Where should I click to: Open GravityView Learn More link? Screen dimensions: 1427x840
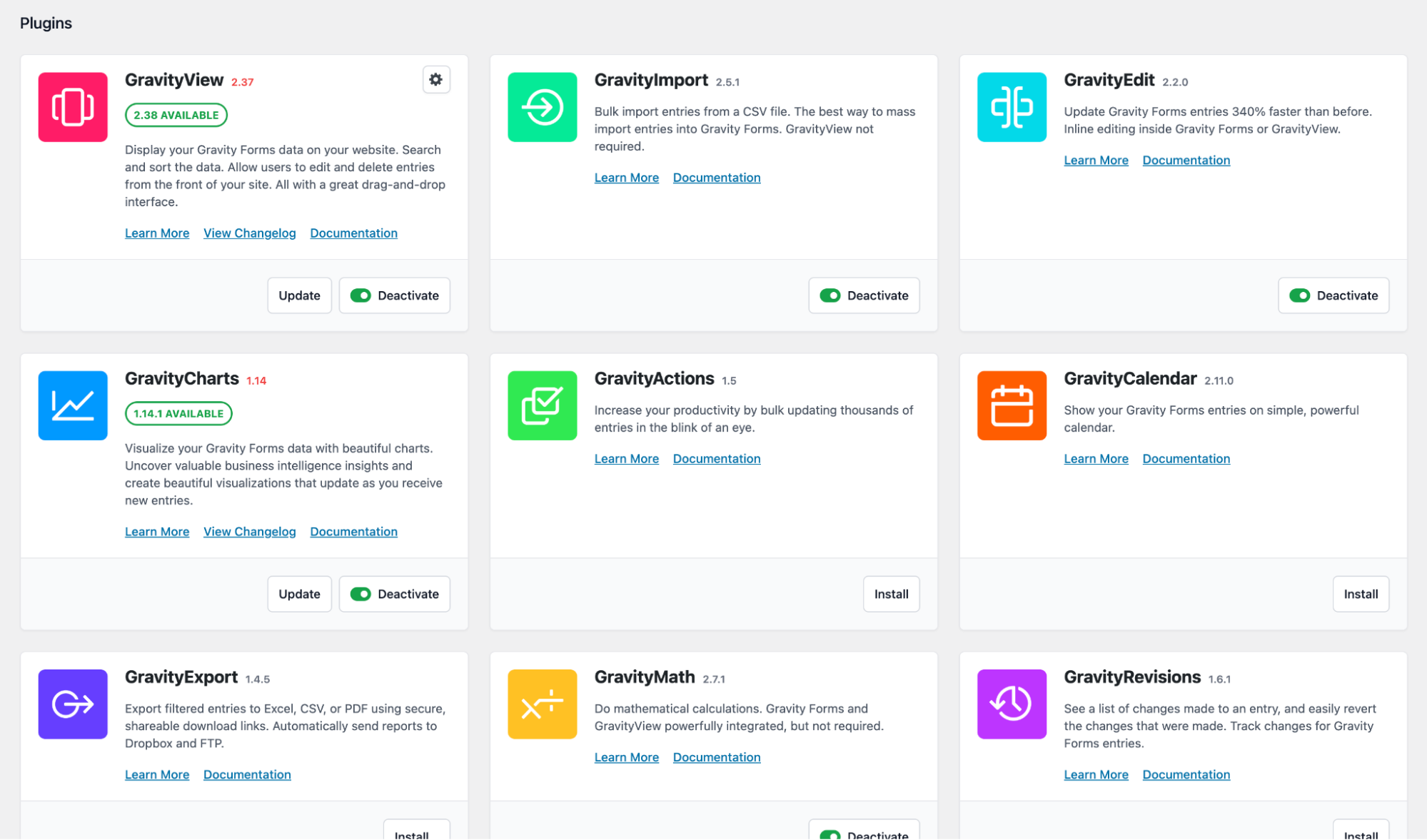157,233
